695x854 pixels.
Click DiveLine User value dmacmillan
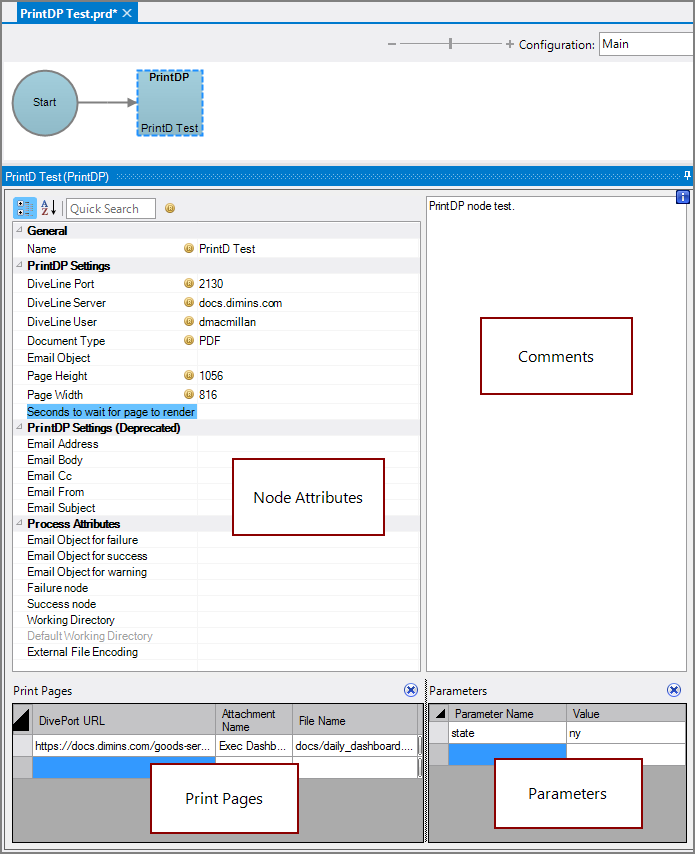tap(228, 322)
